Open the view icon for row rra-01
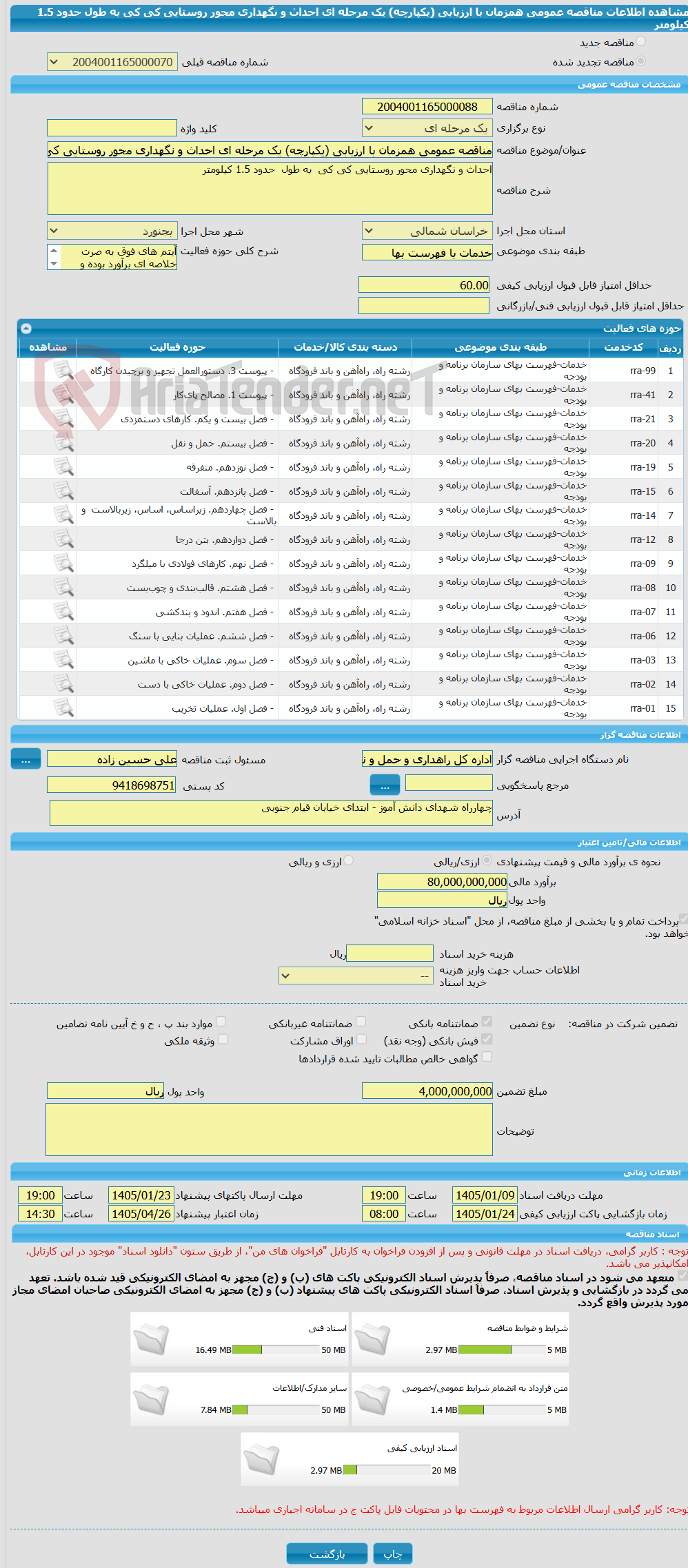Image resolution: width=688 pixels, height=1568 pixels. pyautogui.click(x=63, y=708)
